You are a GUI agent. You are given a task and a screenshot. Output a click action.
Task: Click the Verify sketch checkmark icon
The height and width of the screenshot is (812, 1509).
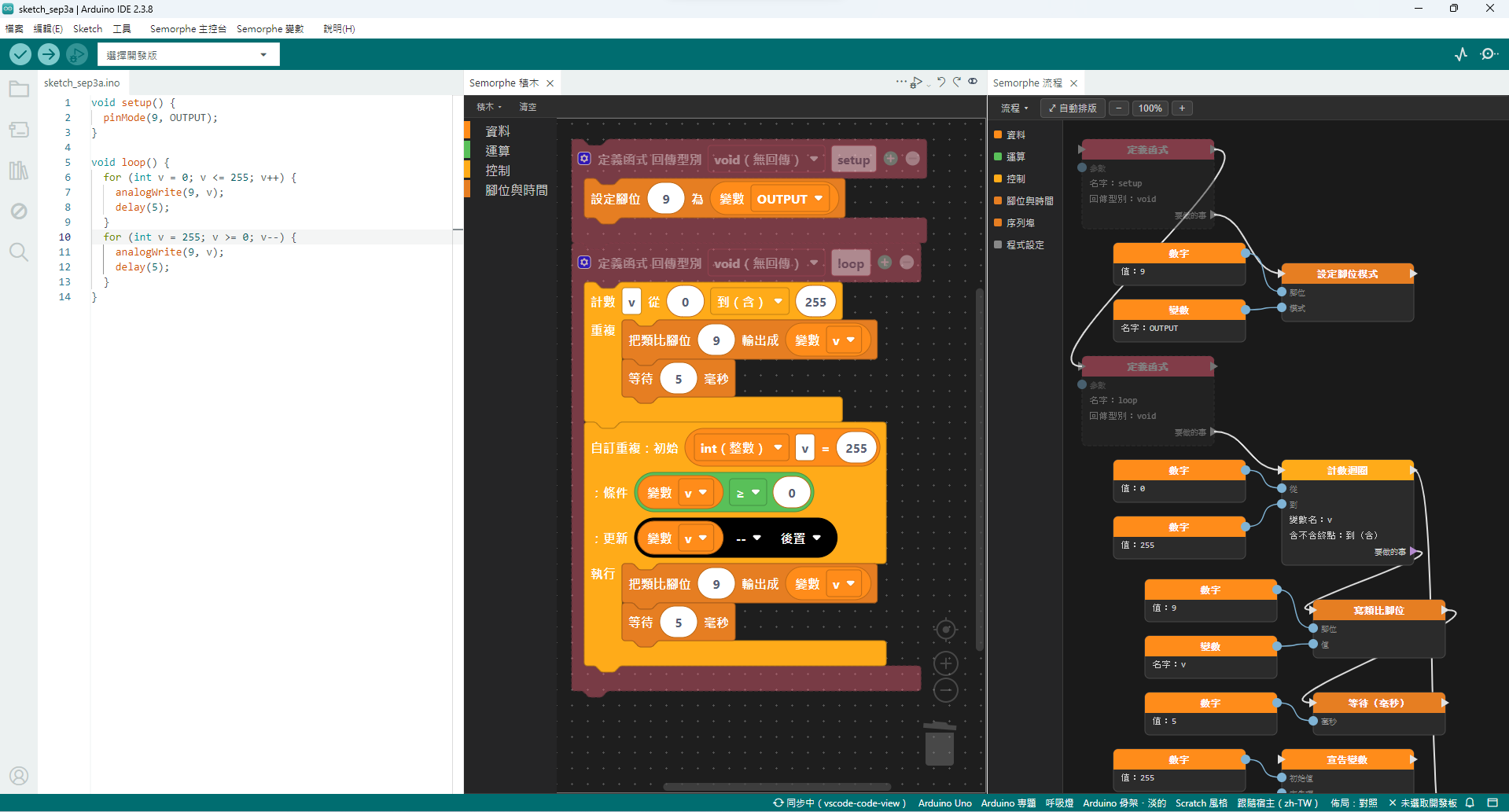click(x=20, y=54)
